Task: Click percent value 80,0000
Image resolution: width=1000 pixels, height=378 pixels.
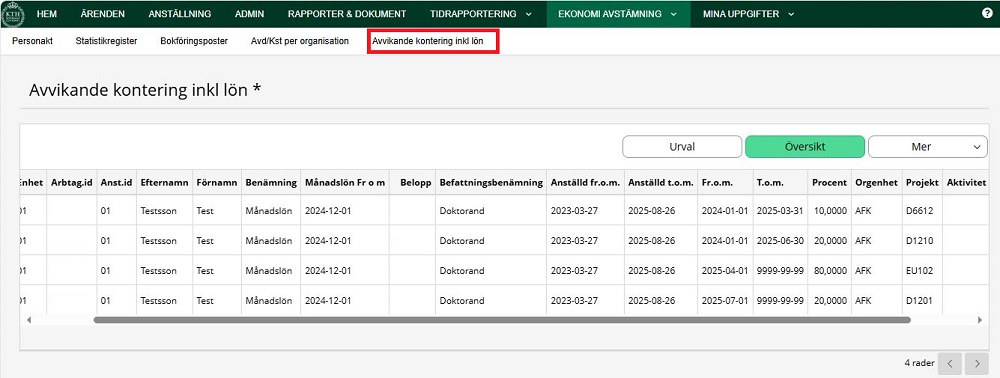Action: point(830,270)
